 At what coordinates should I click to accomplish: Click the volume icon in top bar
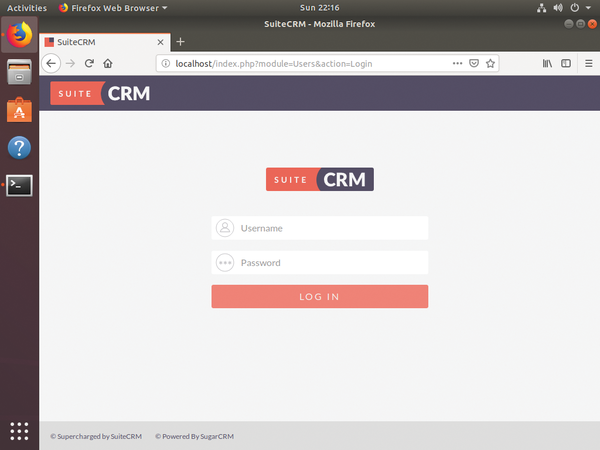coord(558,8)
